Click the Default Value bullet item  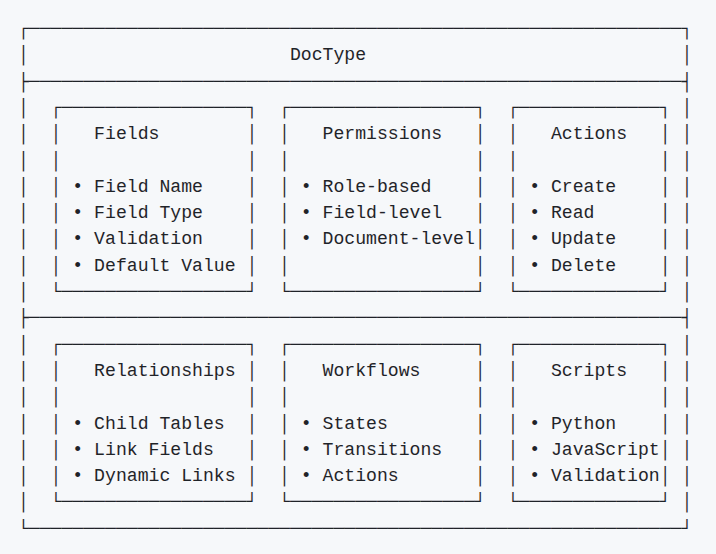click(164, 265)
